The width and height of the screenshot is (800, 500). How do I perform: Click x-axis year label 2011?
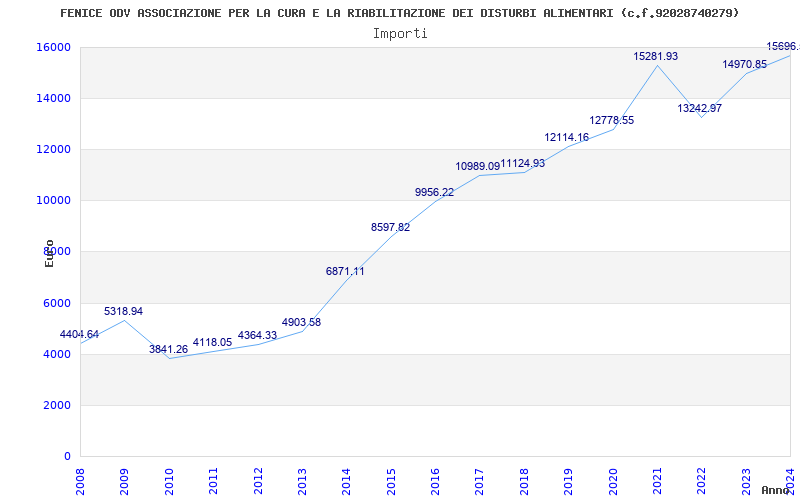tap(213, 482)
